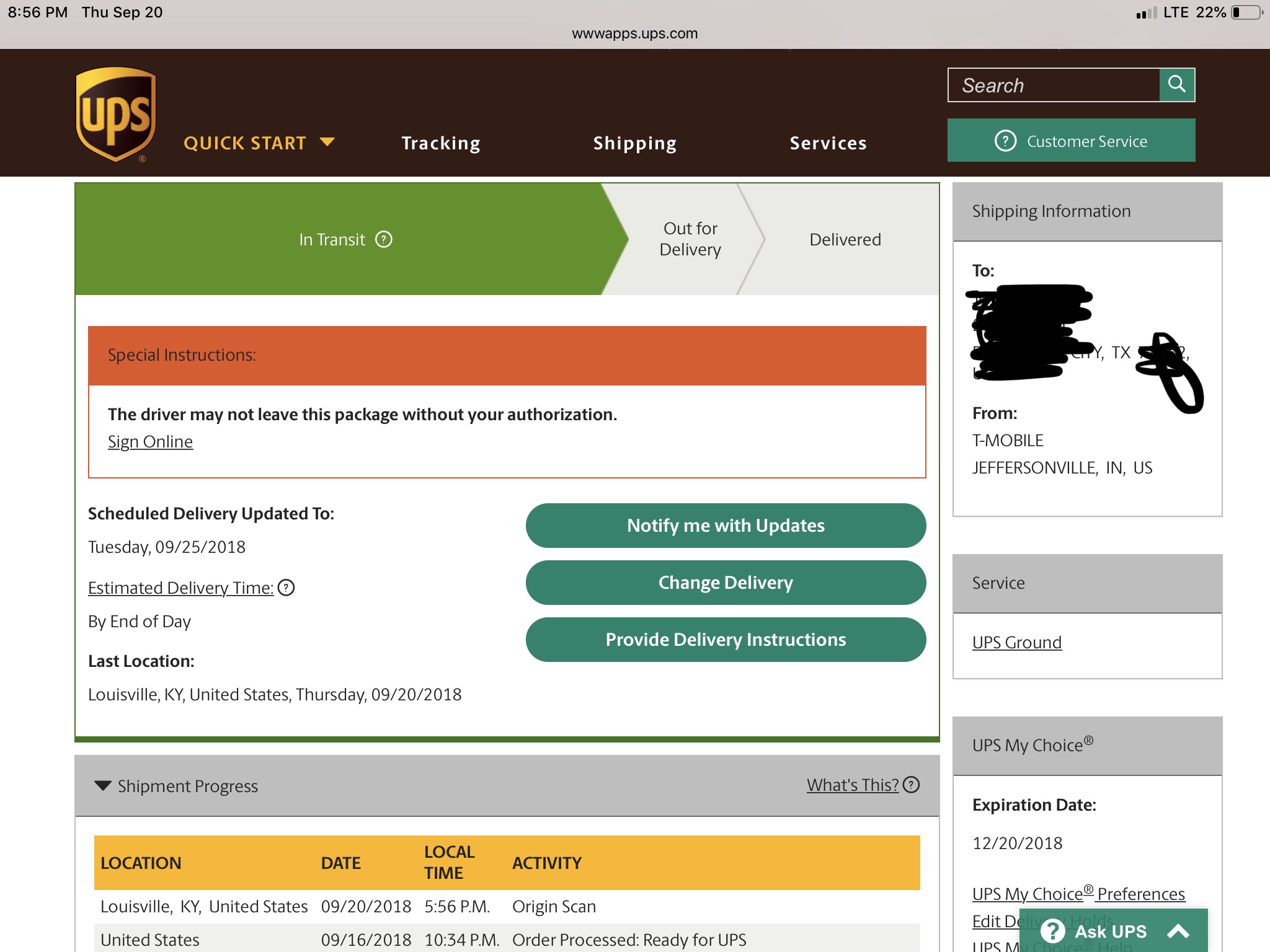Tap the cellular signal bars indicator

pyautogui.click(x=1147, y=12)
